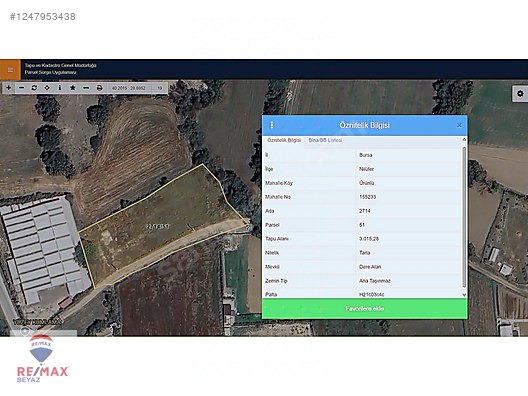Click the attribute panel's scroll-up arrow
Image resolution: width=528 pixels, height=396 pixels.
pyautogui.click(x=464, y=139)
